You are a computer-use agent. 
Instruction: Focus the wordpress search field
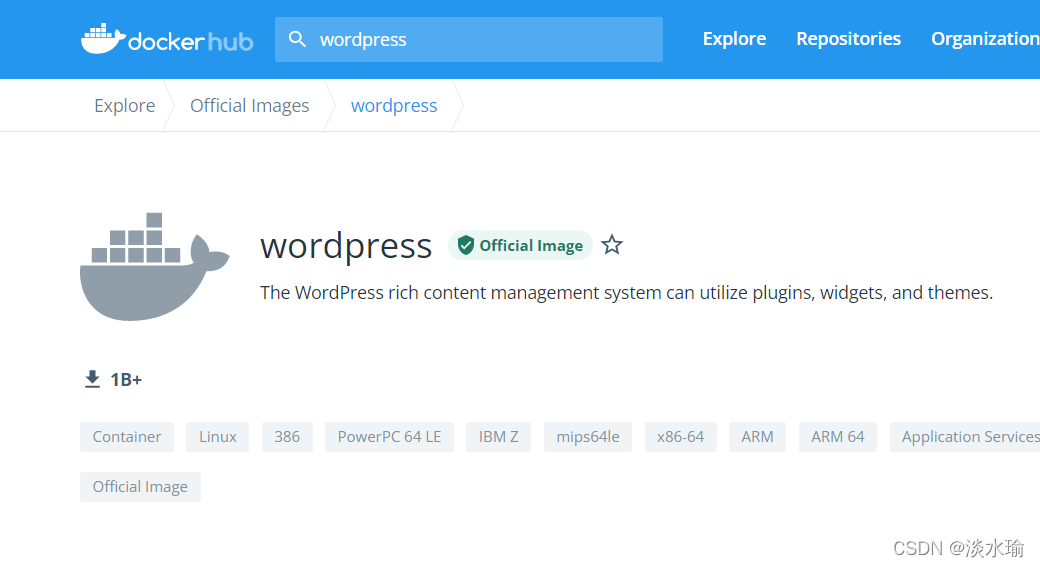[x=469, y=39]
